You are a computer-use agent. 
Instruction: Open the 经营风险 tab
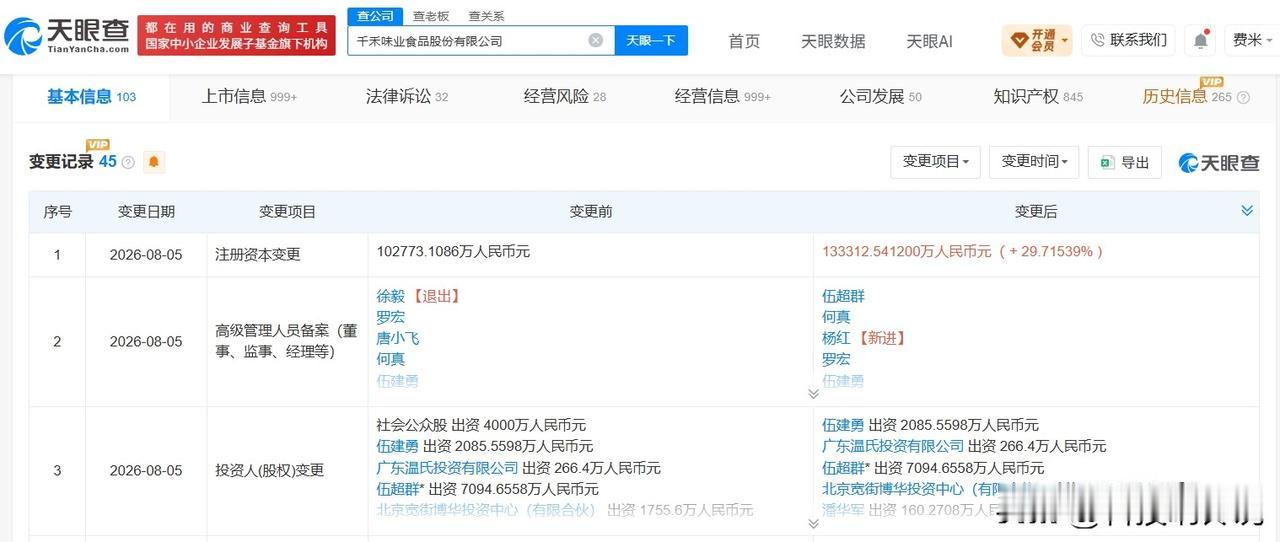[565, 97]
